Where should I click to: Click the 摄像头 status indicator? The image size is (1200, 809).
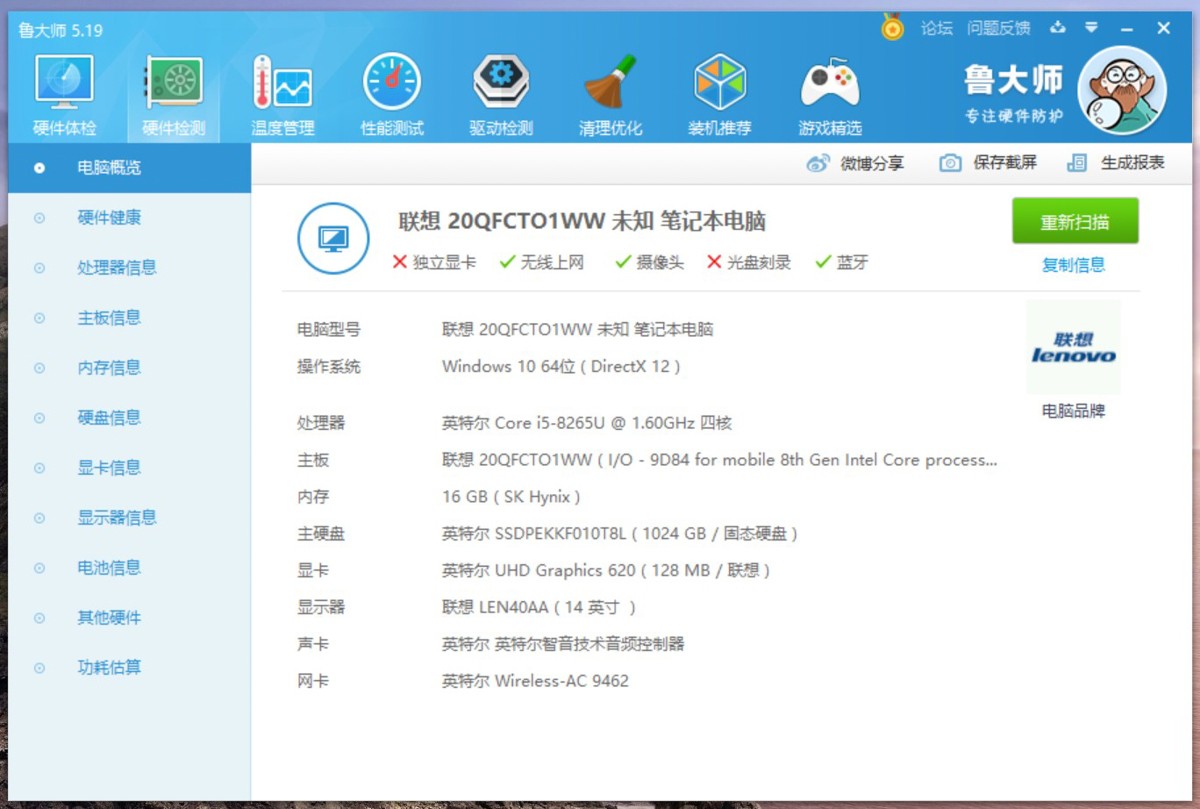649,263
